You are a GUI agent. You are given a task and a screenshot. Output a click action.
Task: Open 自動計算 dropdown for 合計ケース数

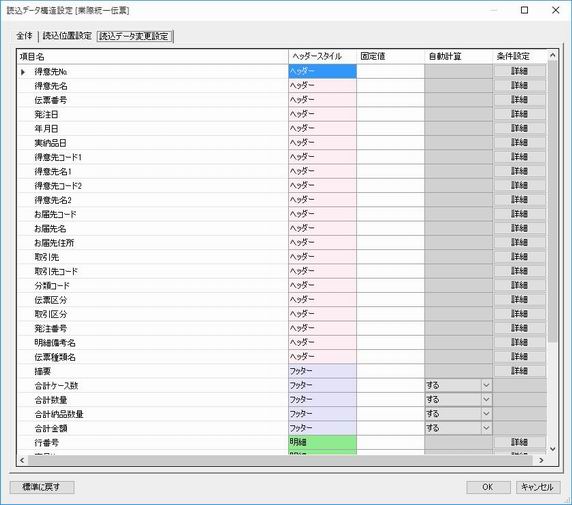coord(486,385)
